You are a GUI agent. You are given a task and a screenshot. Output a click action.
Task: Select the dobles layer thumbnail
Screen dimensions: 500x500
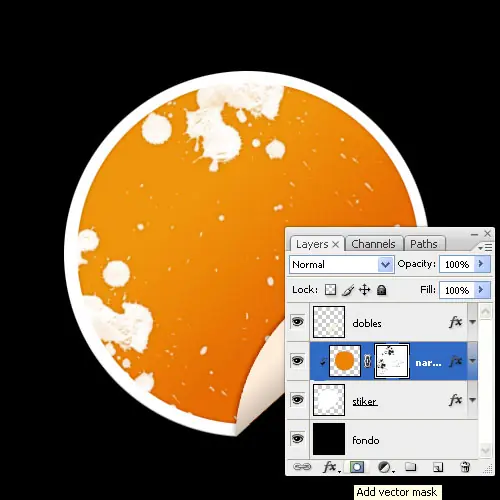coord(329,322)
